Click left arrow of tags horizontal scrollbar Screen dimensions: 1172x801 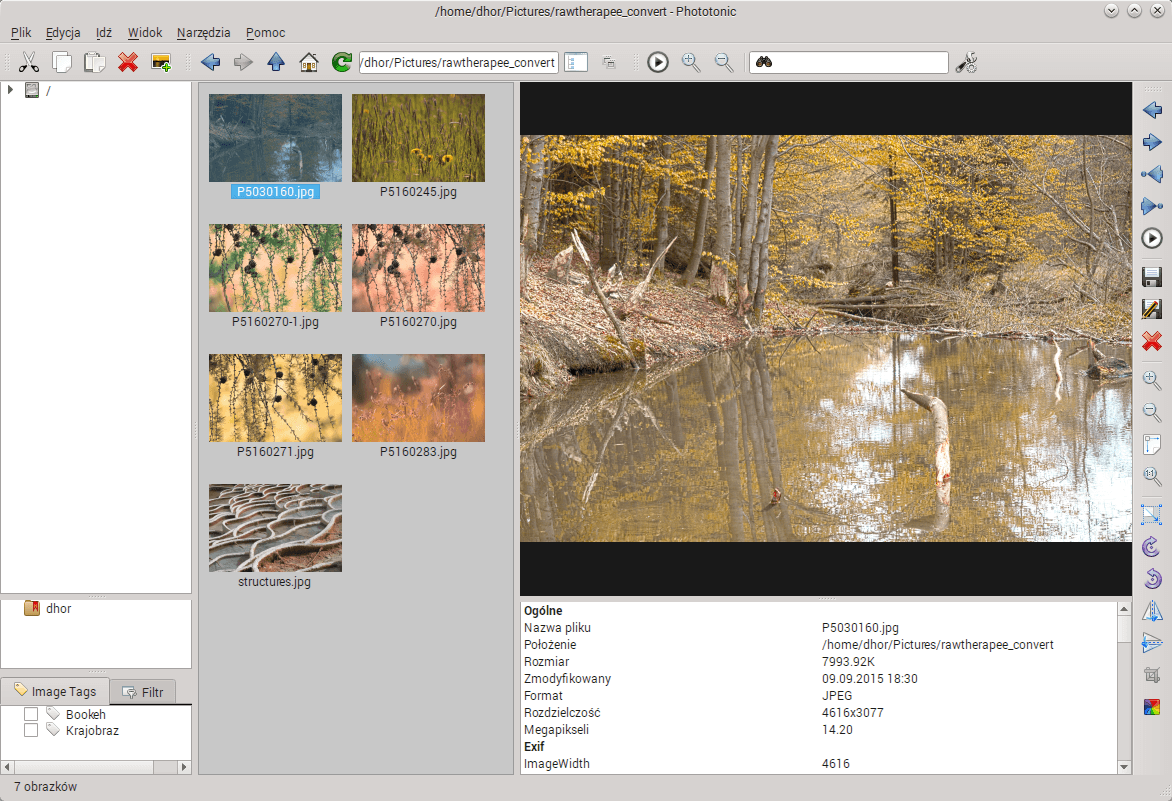(7, 767)
